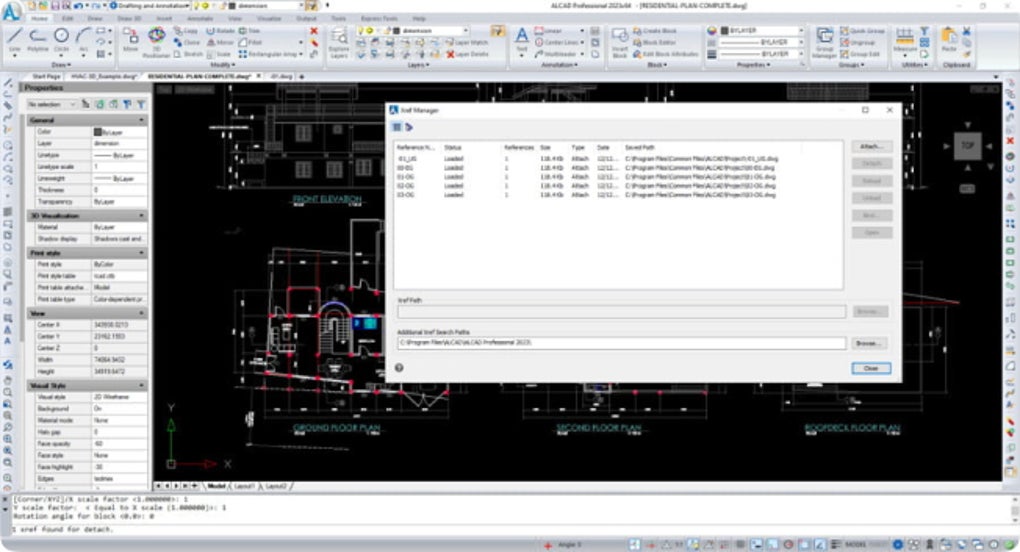Collapse the Visual Style section in Properties

tap(141, 386)
